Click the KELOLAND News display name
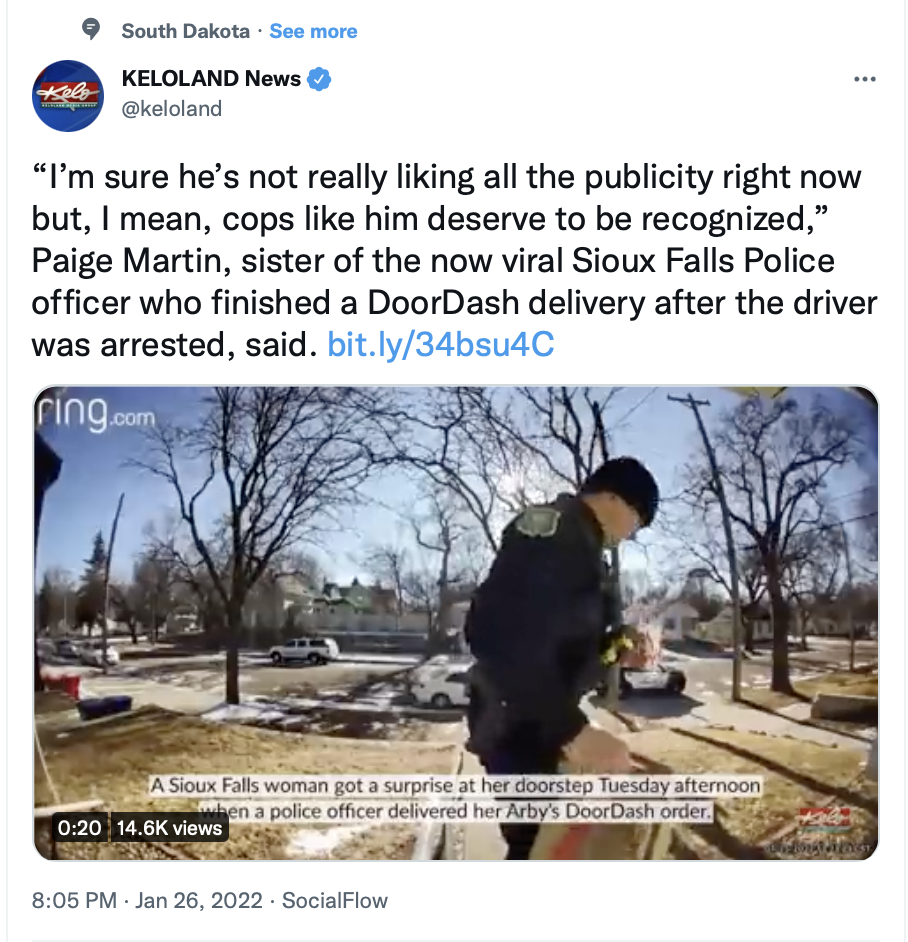 coord(211,79)
